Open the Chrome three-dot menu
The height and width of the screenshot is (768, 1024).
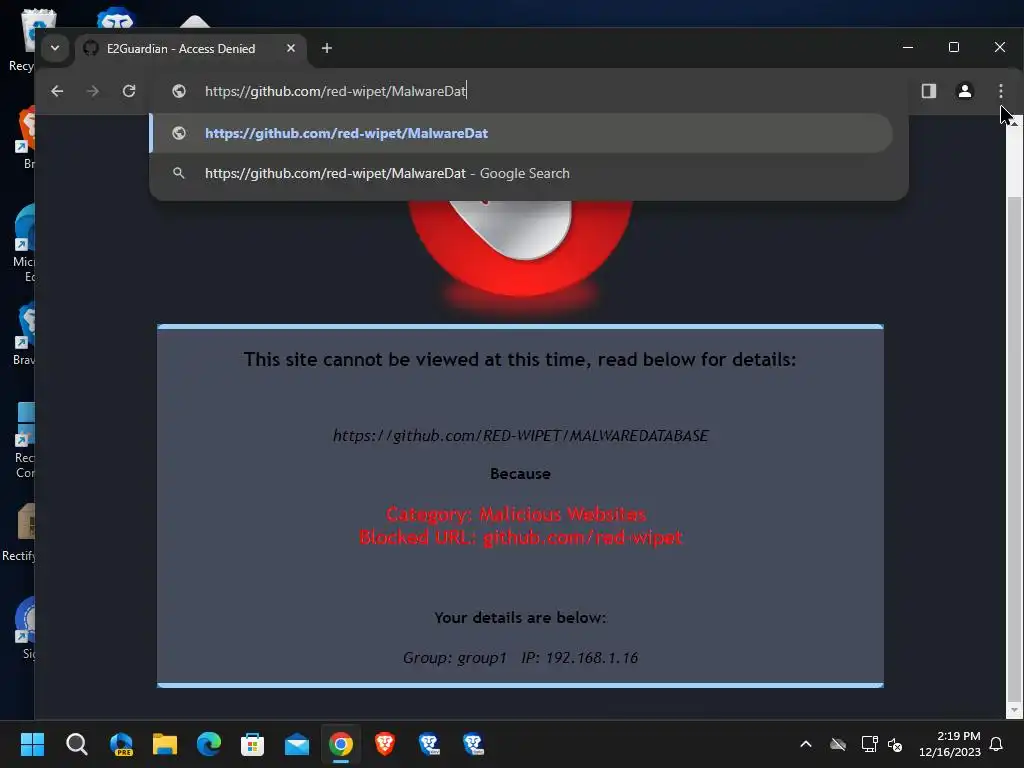[1000, 91]
